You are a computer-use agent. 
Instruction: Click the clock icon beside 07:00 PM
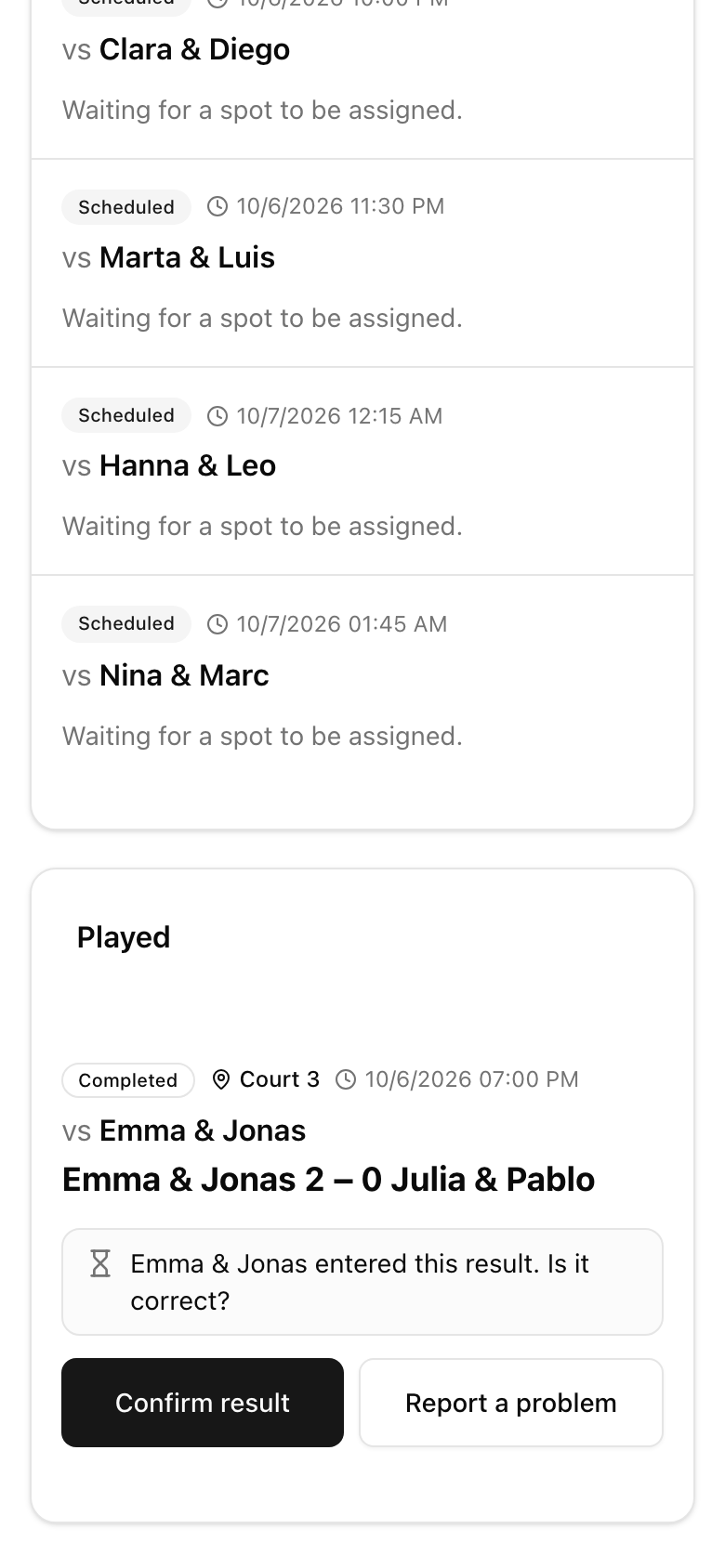pos(346,1079)
